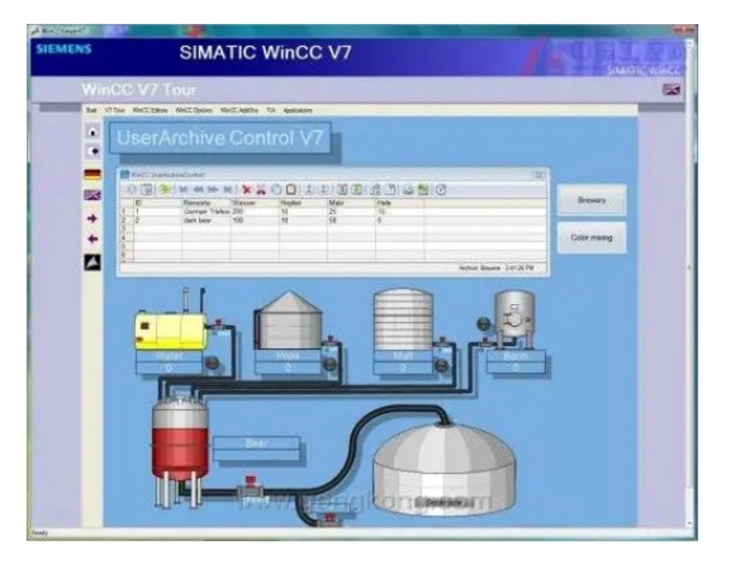Toggle the valve beside the Hops silo
Screen dimensions: 750x588
click(x=331, y=341)
